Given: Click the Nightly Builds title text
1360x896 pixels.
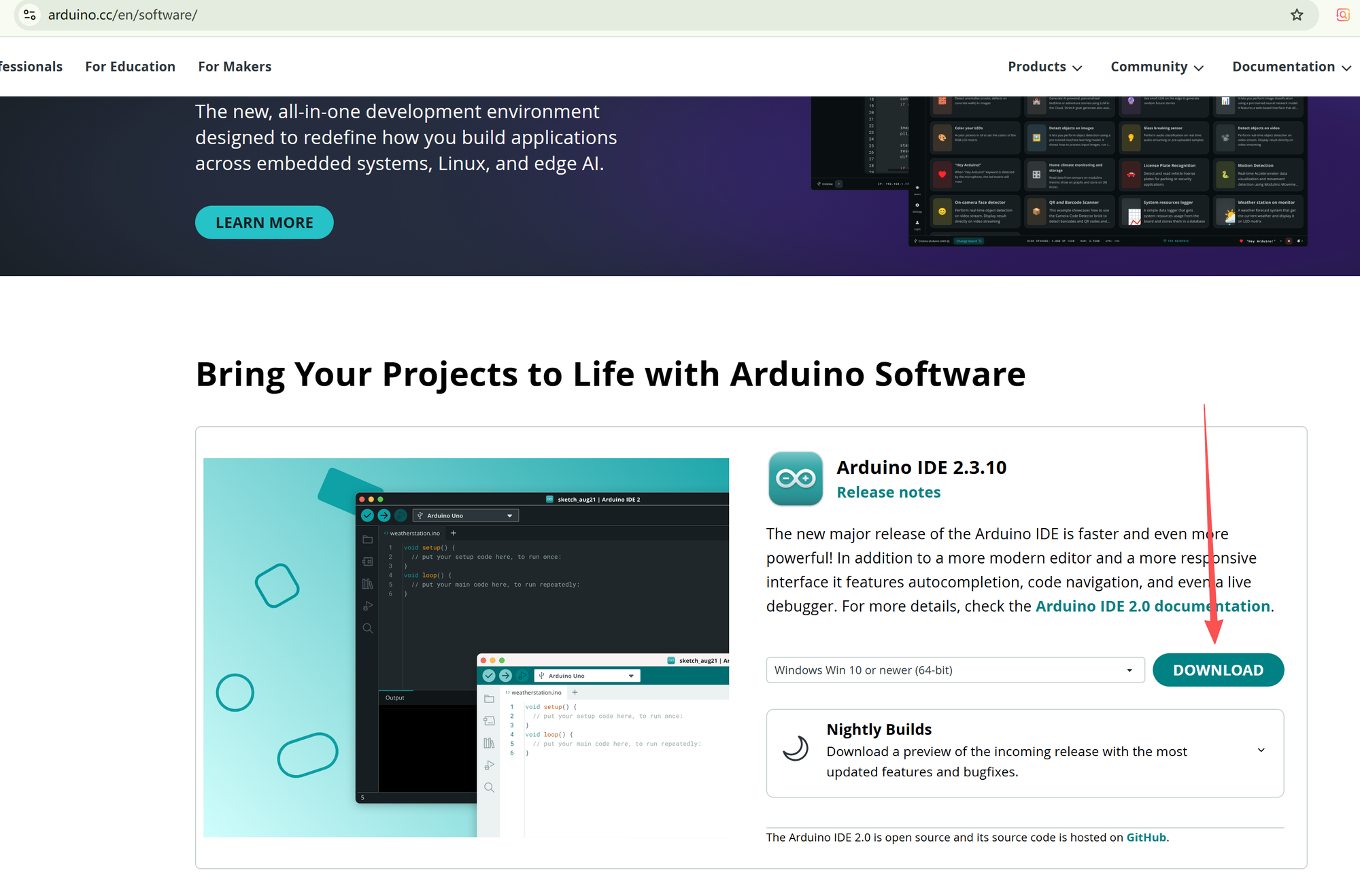Looking at the screenshot, I should (x=879, y=729).
